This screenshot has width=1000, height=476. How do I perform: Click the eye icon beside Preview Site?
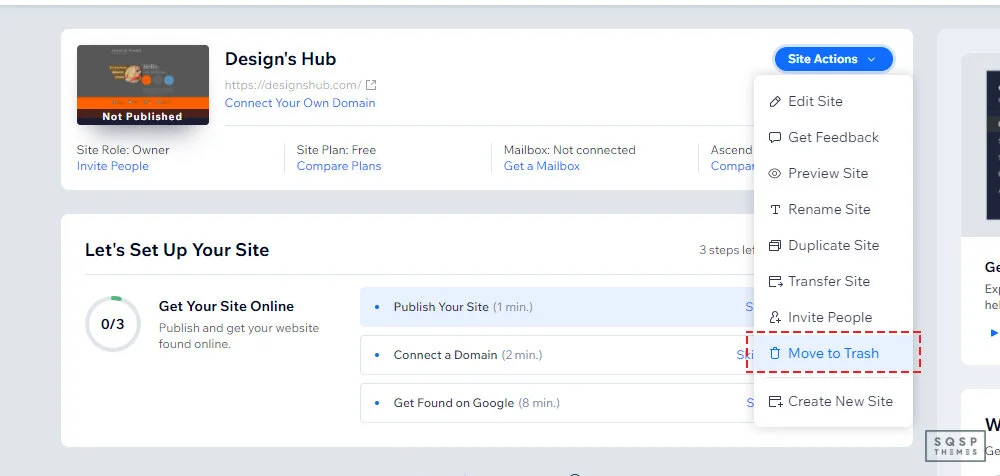point(775,174)
